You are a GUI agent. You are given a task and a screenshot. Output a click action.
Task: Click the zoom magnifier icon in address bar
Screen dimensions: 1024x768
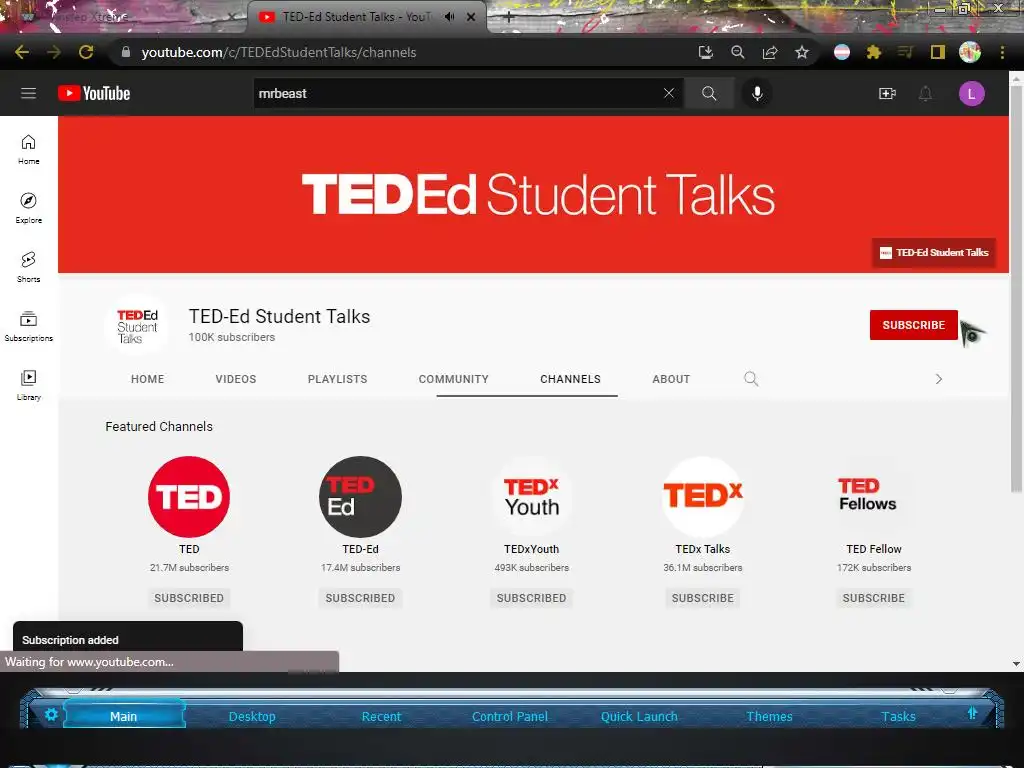pyautogui.click(x=738, y=52)
